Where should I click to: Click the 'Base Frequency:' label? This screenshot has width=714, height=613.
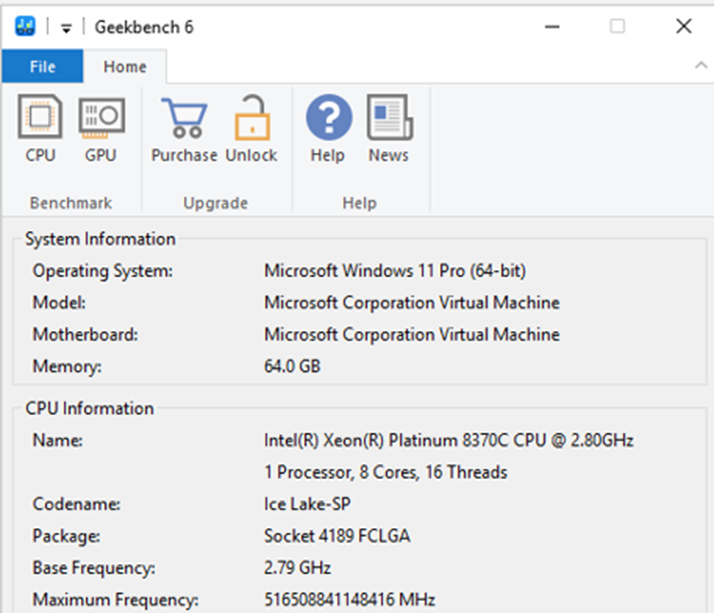pos(94,568)
